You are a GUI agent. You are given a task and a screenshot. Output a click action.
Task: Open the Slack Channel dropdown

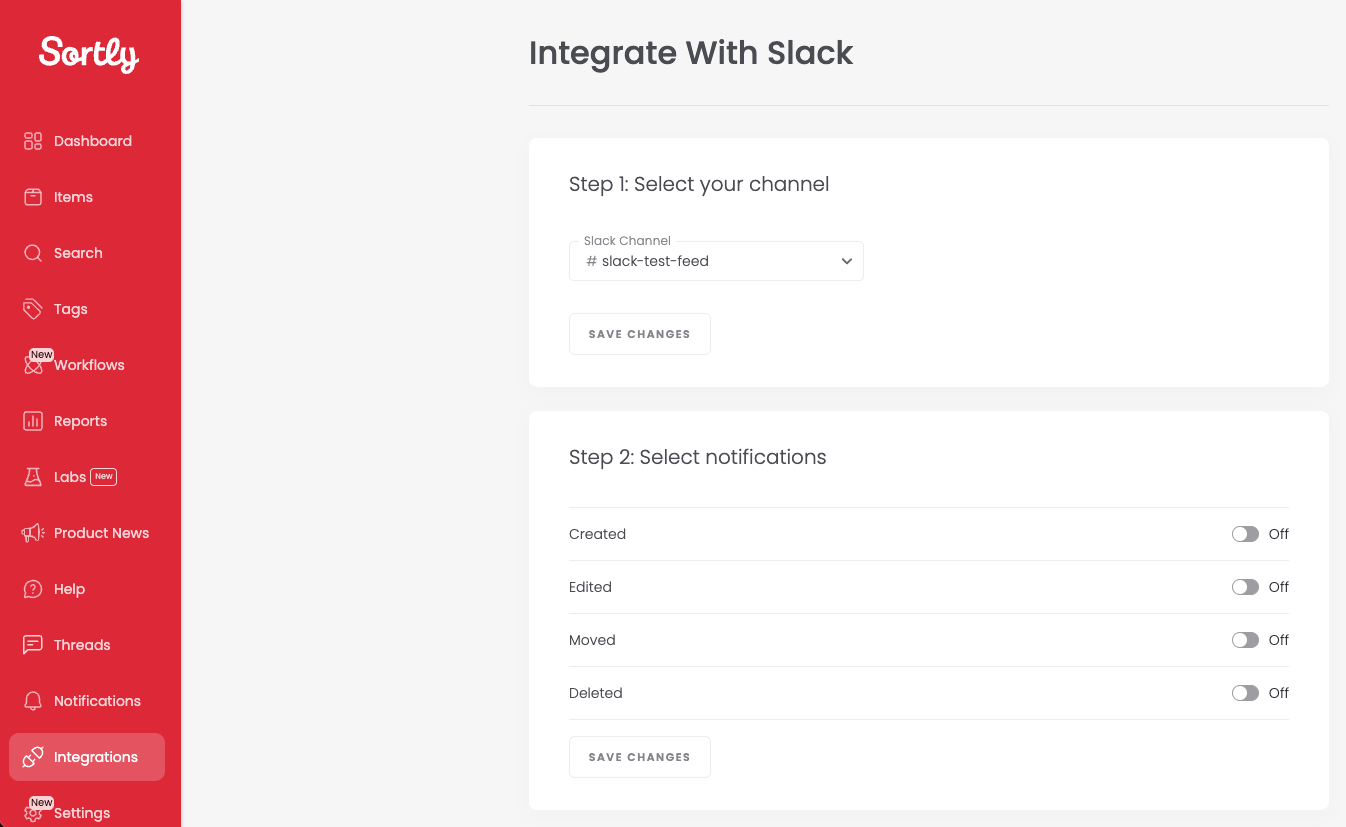[716, 261]
